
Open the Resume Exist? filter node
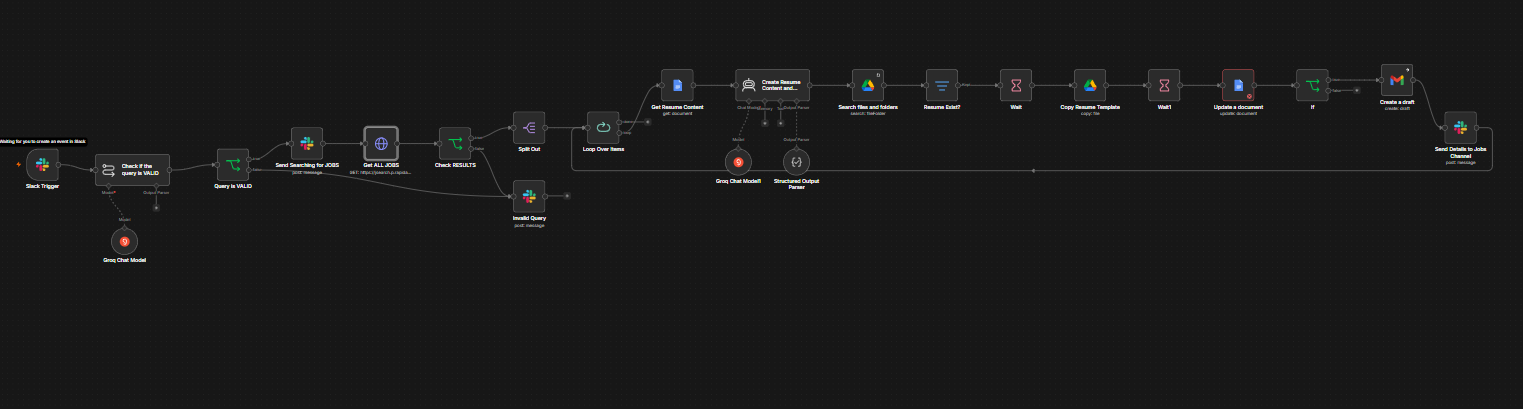942,85
